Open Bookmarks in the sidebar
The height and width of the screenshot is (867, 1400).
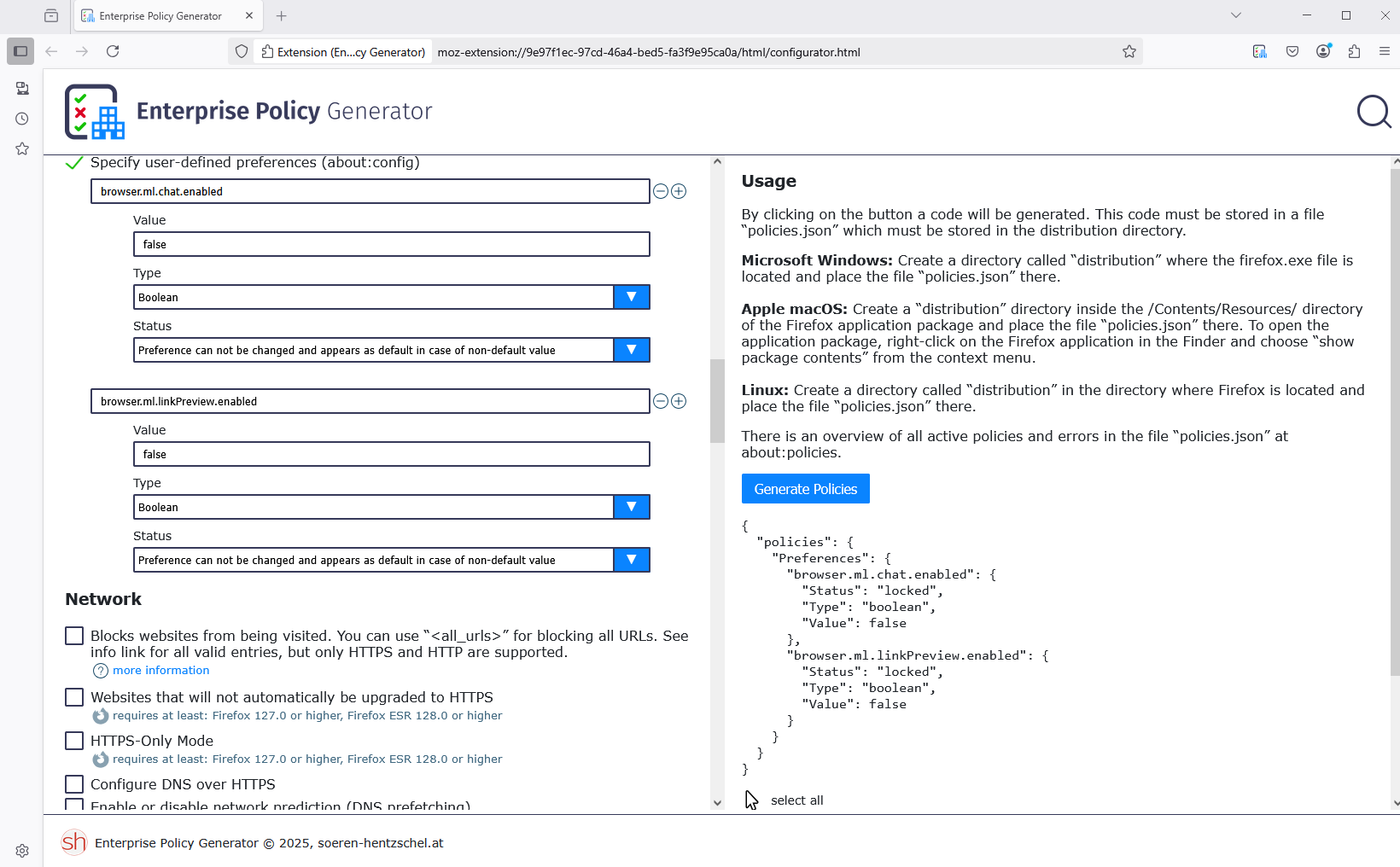coord(22,148)
